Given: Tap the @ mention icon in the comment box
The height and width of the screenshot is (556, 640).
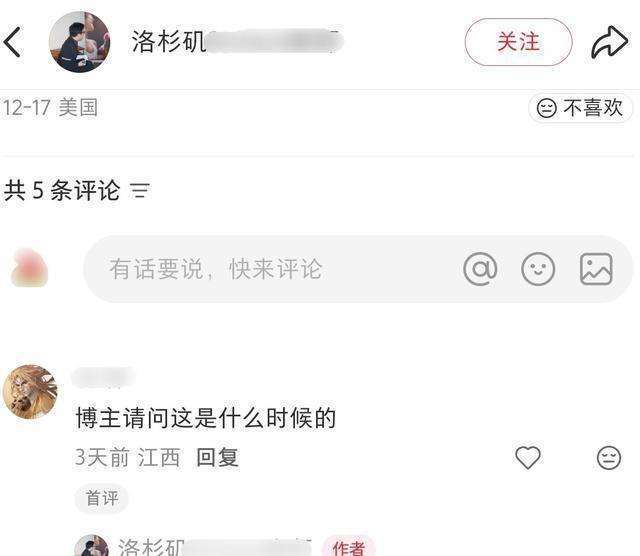Looking at the screenshot, I should click(480, 269).
